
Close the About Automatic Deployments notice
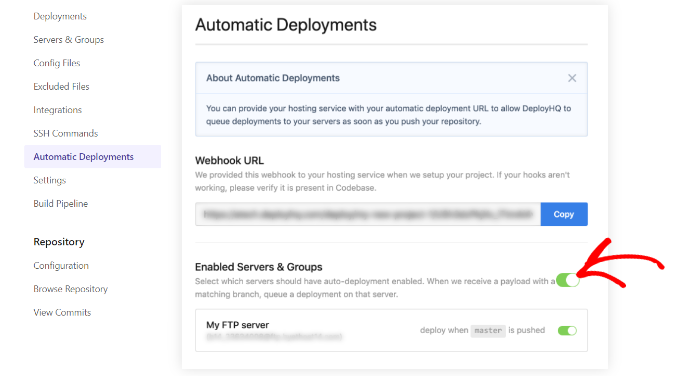(x=572, y=78)
